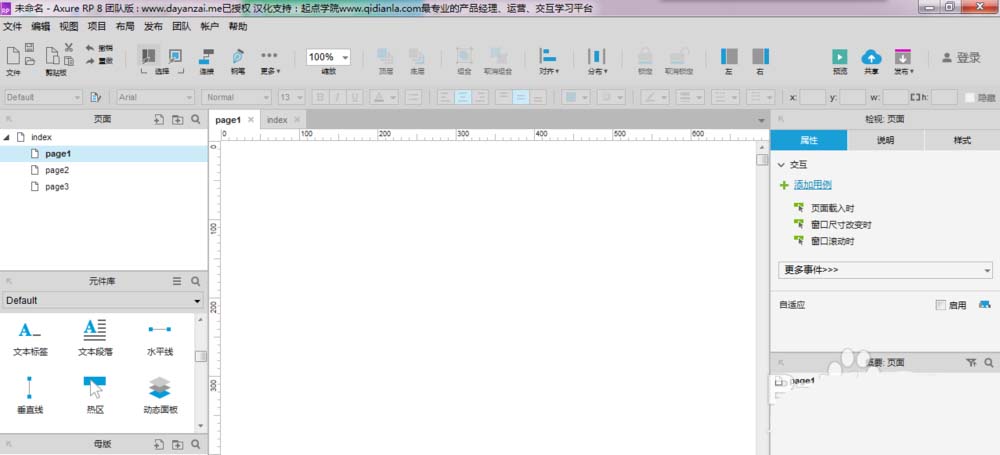Enable the Adaptive (自适应) checkbox
The image size is (1000, 455).
941,305
